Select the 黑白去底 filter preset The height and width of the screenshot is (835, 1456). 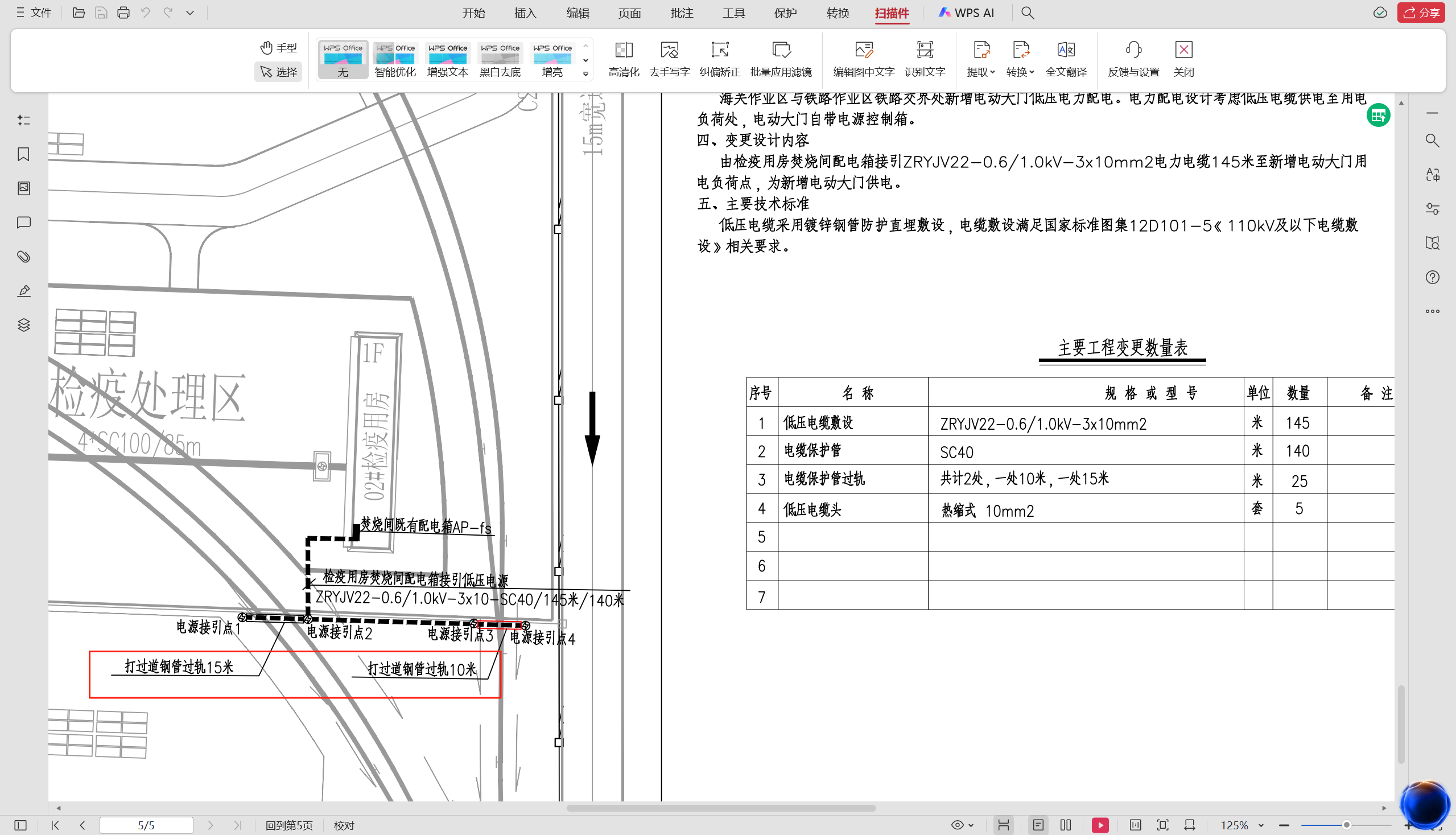click(500, 60)
